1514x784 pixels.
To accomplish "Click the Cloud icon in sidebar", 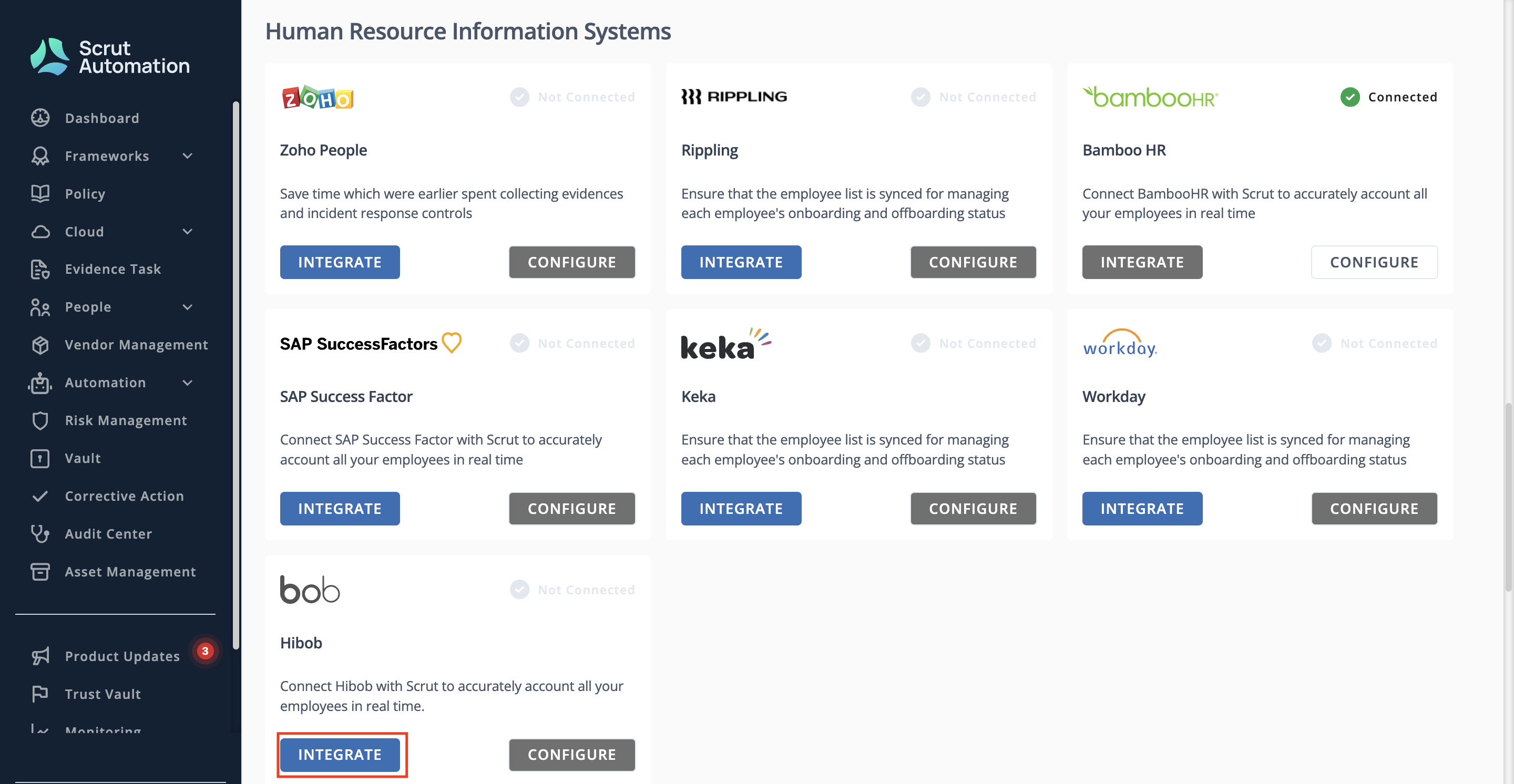I will [x=40, y=231].
